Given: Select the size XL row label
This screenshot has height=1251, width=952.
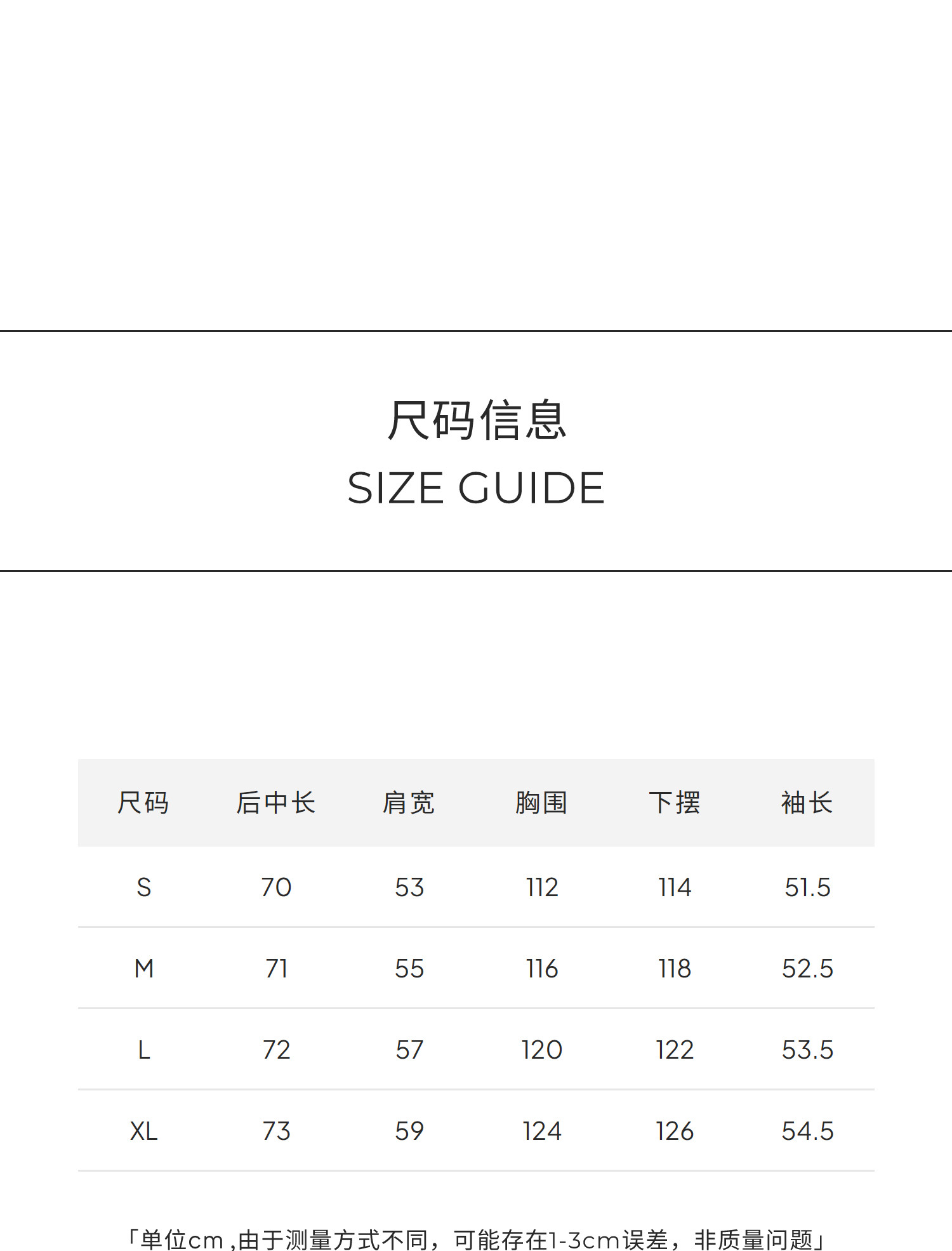Looking at the screenshot, I should (144, 1131).
